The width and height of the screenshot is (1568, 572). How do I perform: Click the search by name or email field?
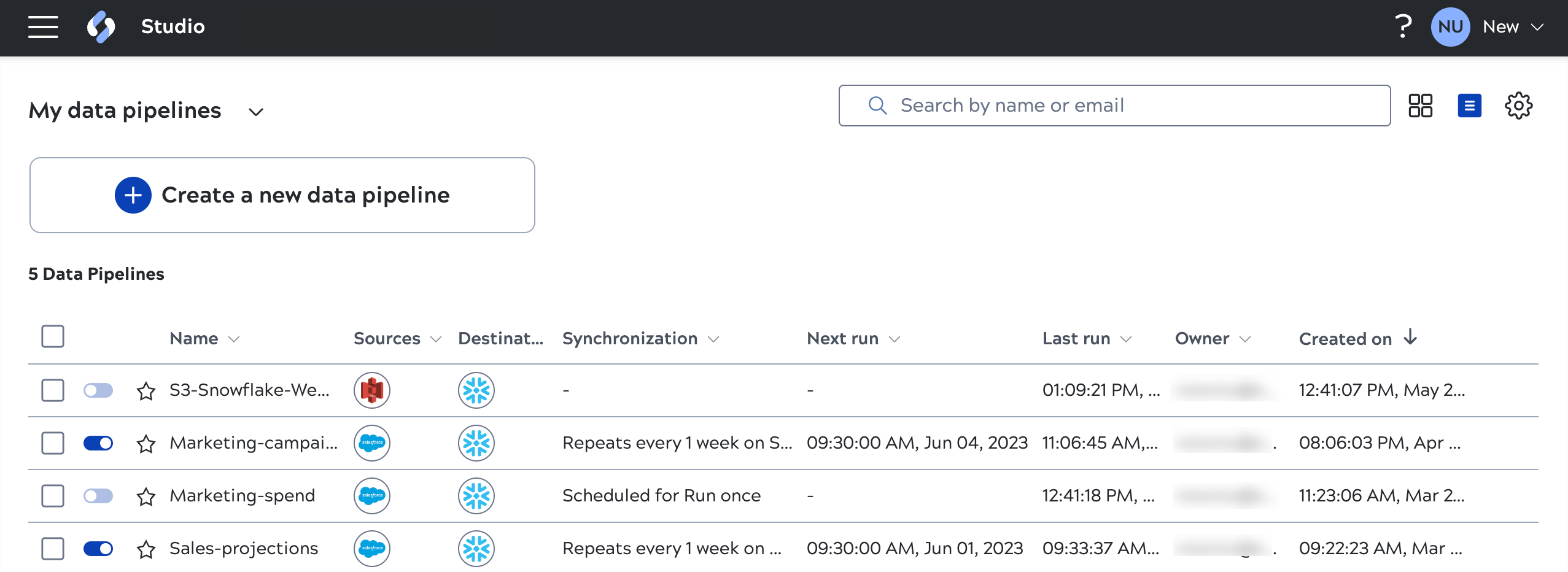point(1114,105)
